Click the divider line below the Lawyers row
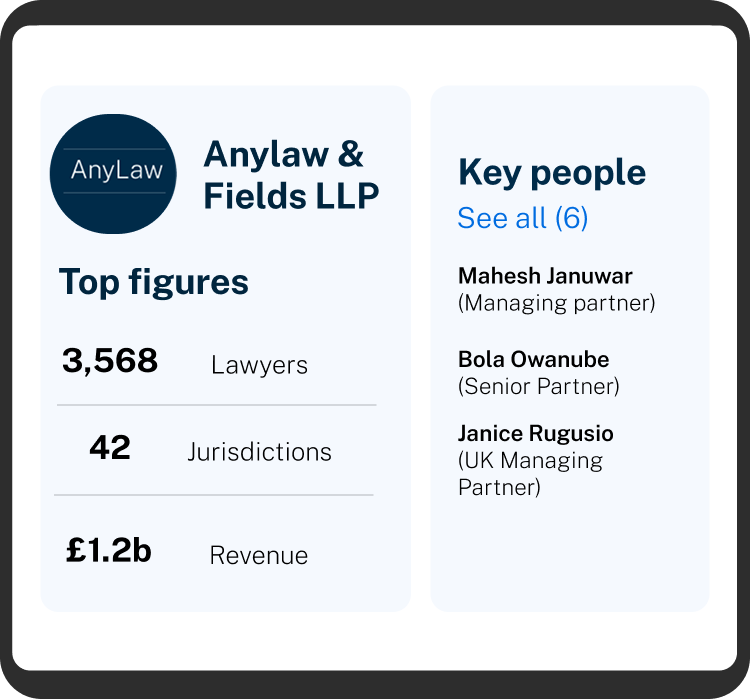Viewport: 750px width, 699px height. click(x=216, y=405)
